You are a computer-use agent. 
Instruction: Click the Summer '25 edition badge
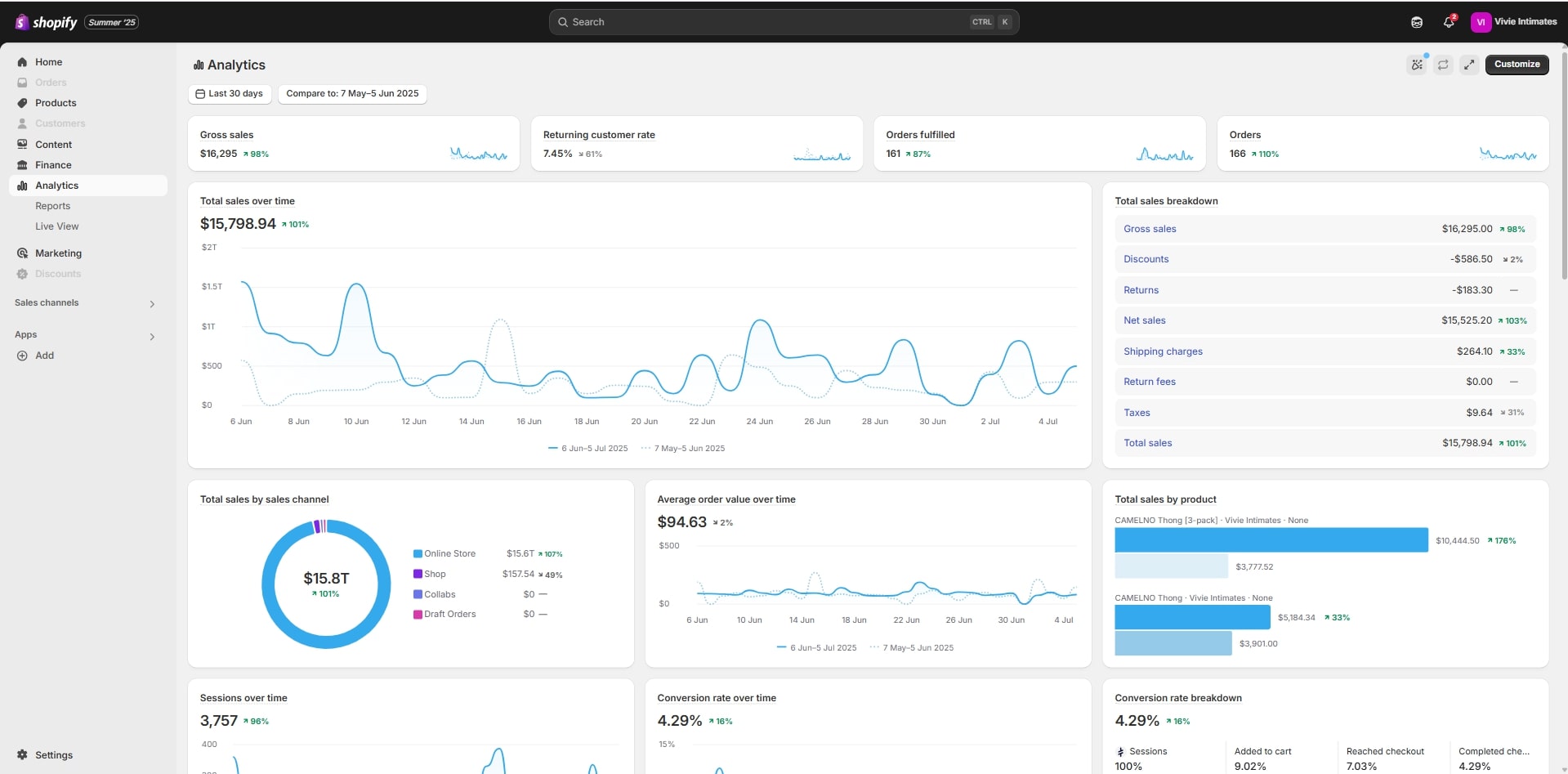112,22
